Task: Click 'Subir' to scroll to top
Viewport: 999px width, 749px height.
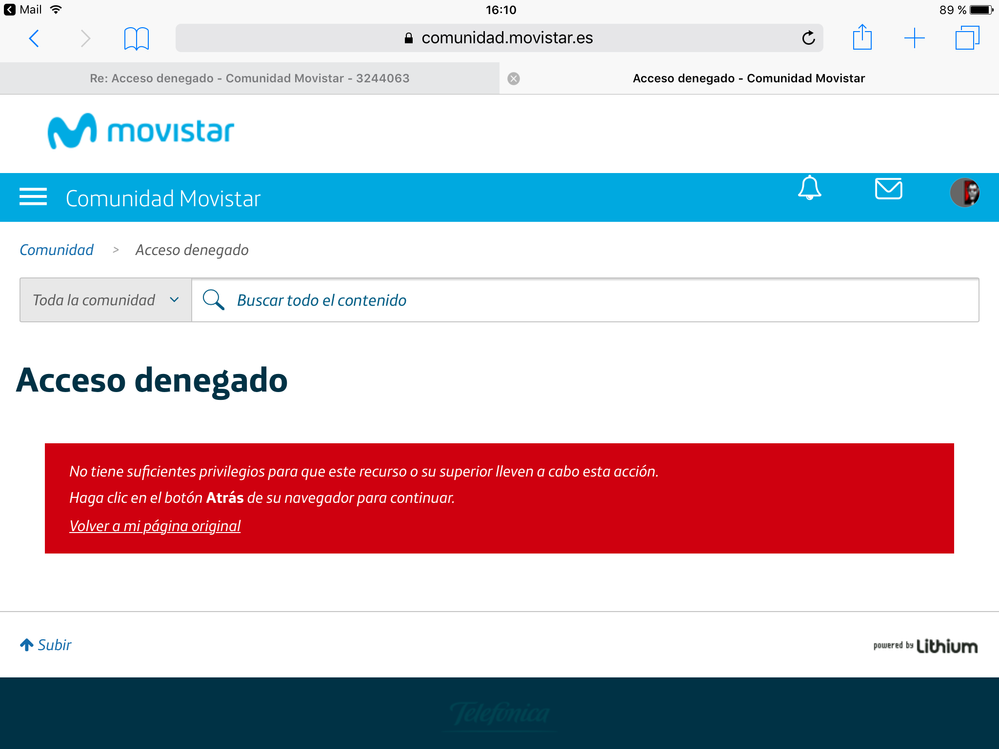Action: click(46, 645)
